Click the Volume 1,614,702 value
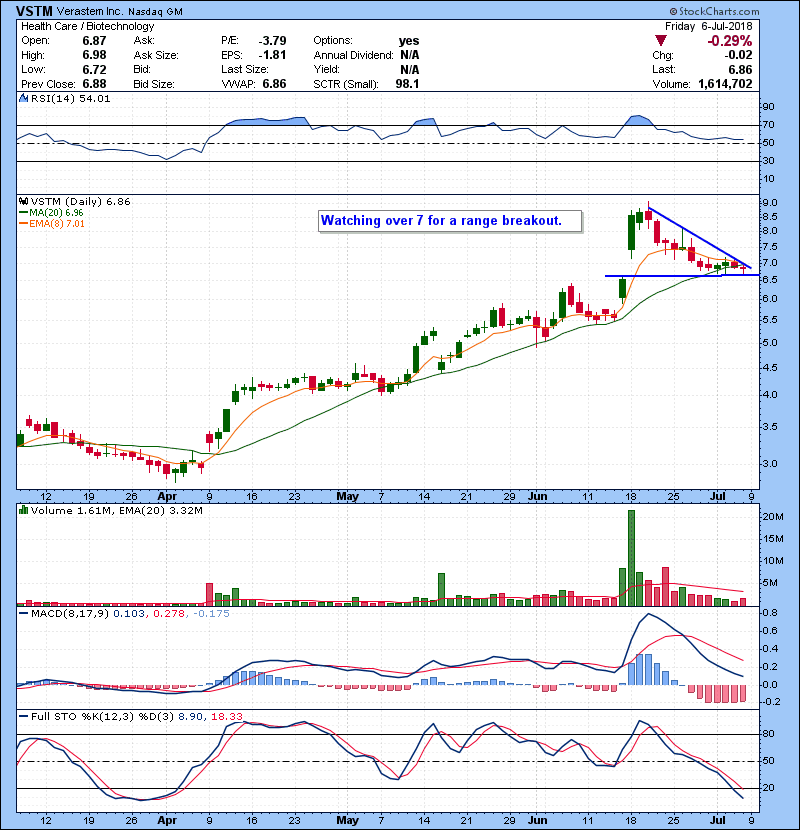Screen dimensions: 800x830 725,84
